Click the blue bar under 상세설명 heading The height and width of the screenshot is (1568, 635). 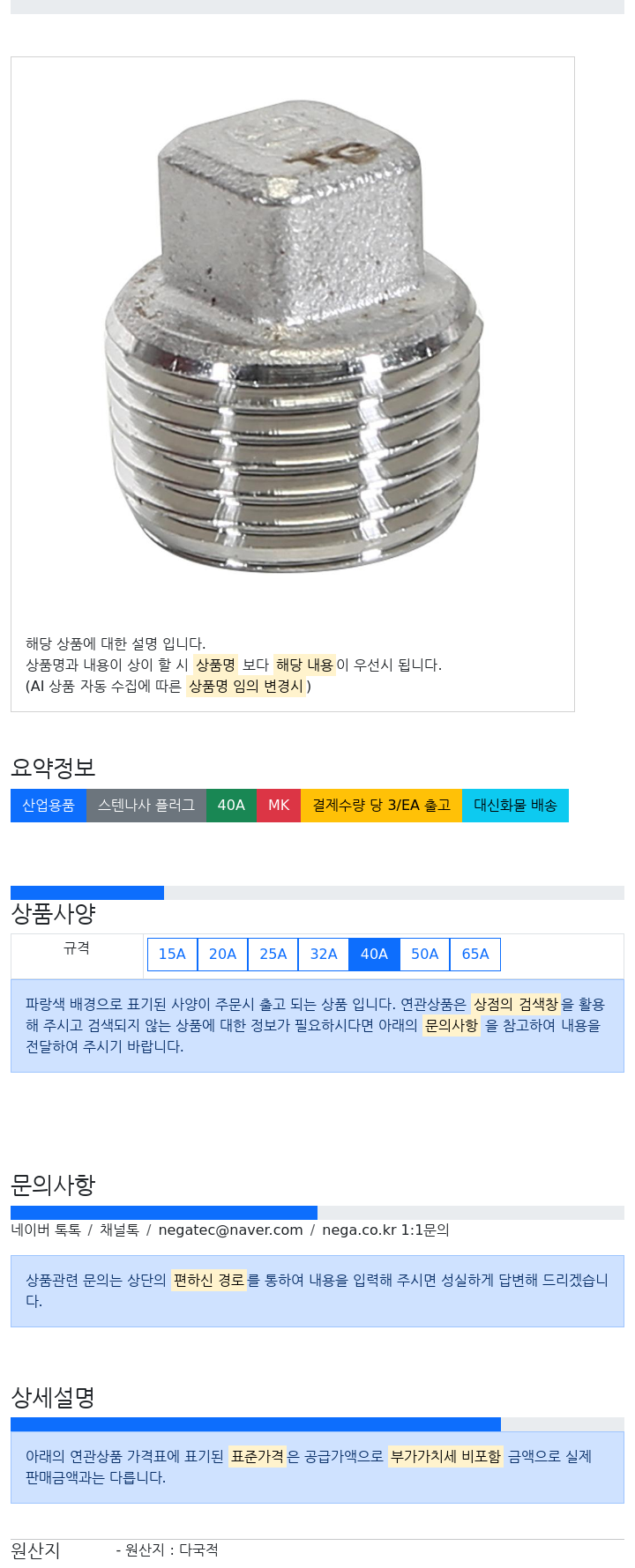pyautogui.click(x=256, y=1424)
